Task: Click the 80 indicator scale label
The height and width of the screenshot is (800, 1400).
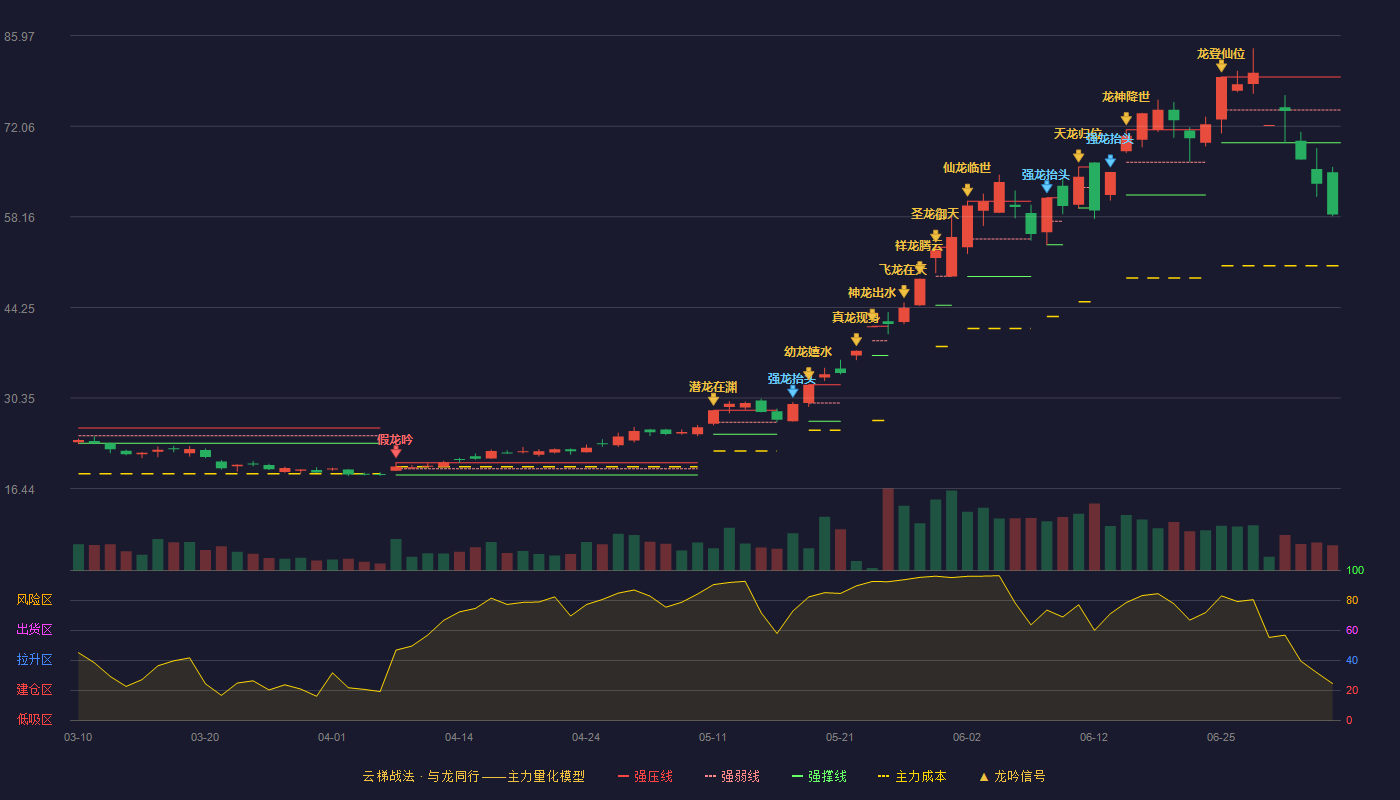Action: coord(1352,600)
